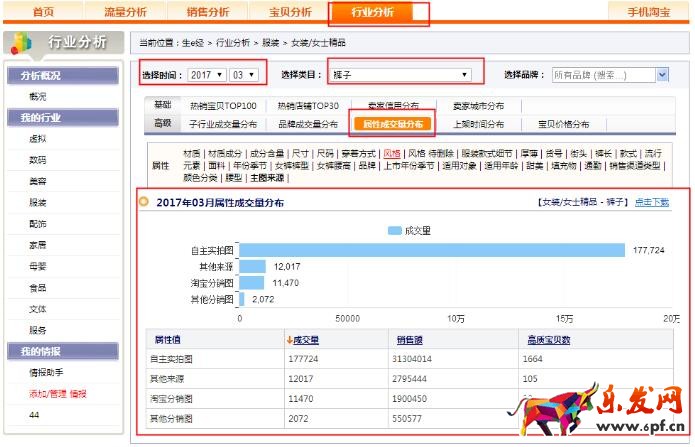Click the 点击下载 download link
Screen dimensions: 695x447
[653, 202]
